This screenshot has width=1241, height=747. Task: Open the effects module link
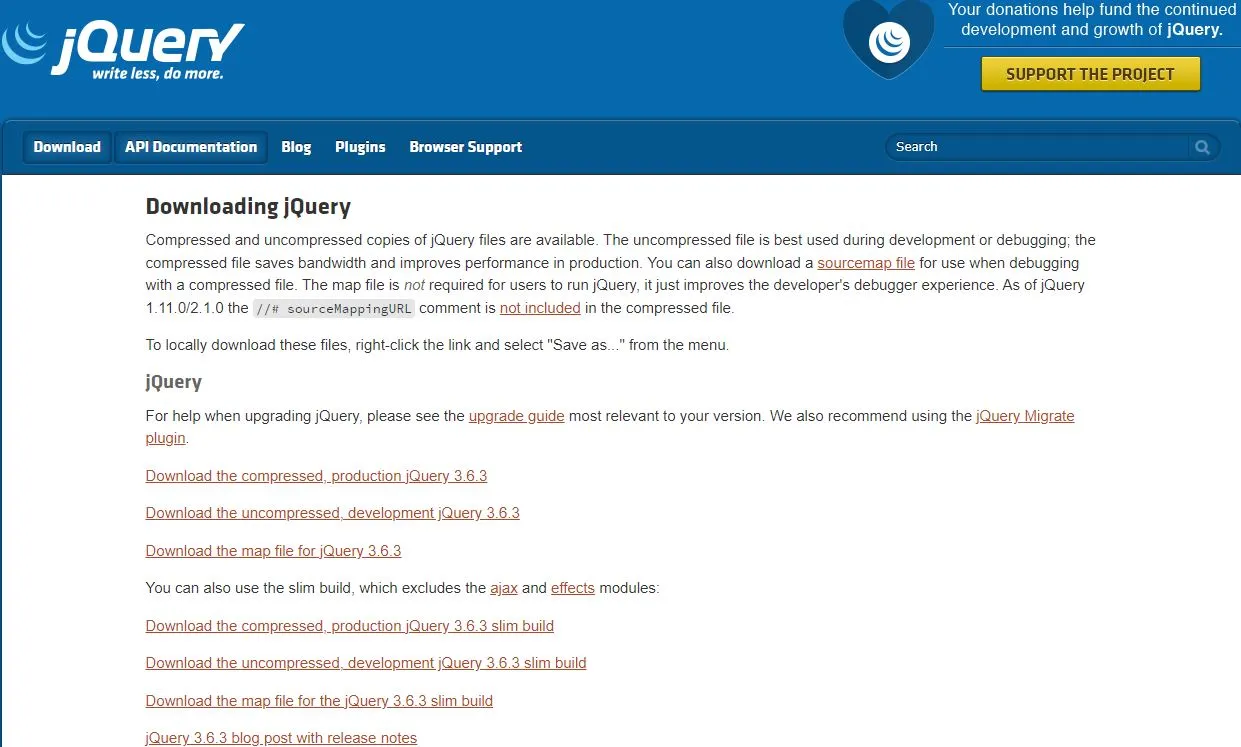(573, 588)
